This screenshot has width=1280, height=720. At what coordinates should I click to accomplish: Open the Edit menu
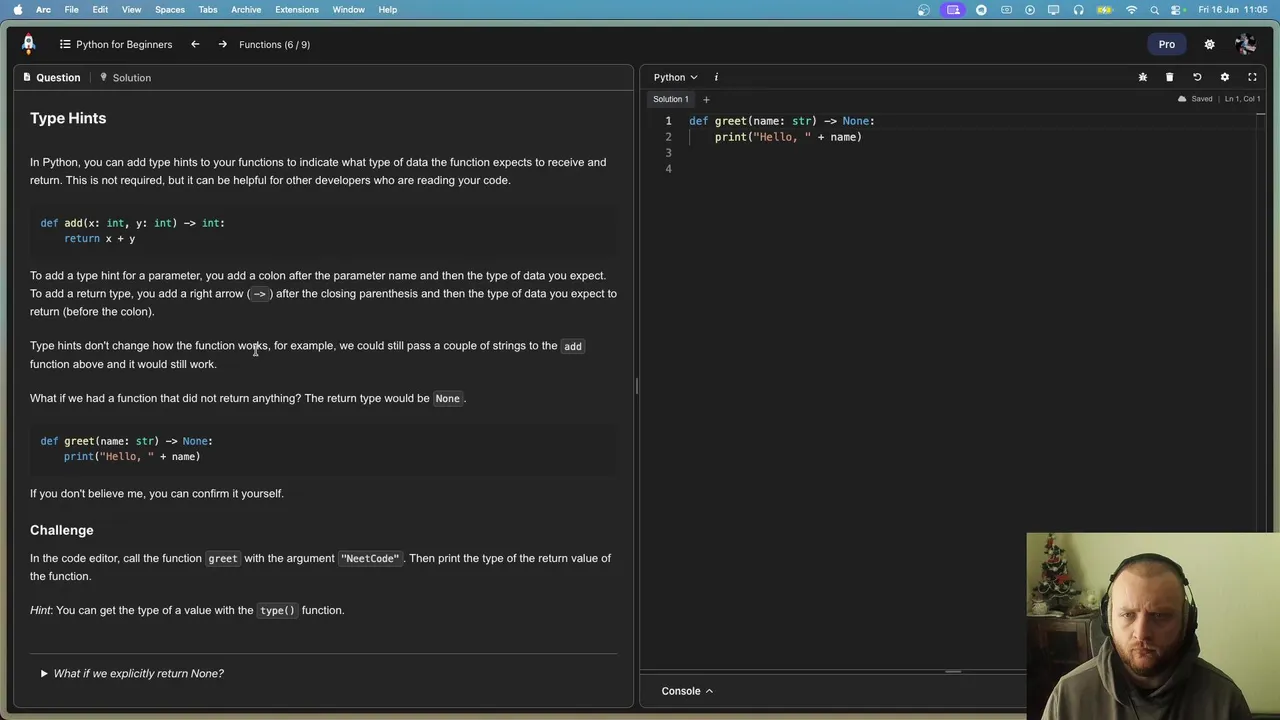100,9
